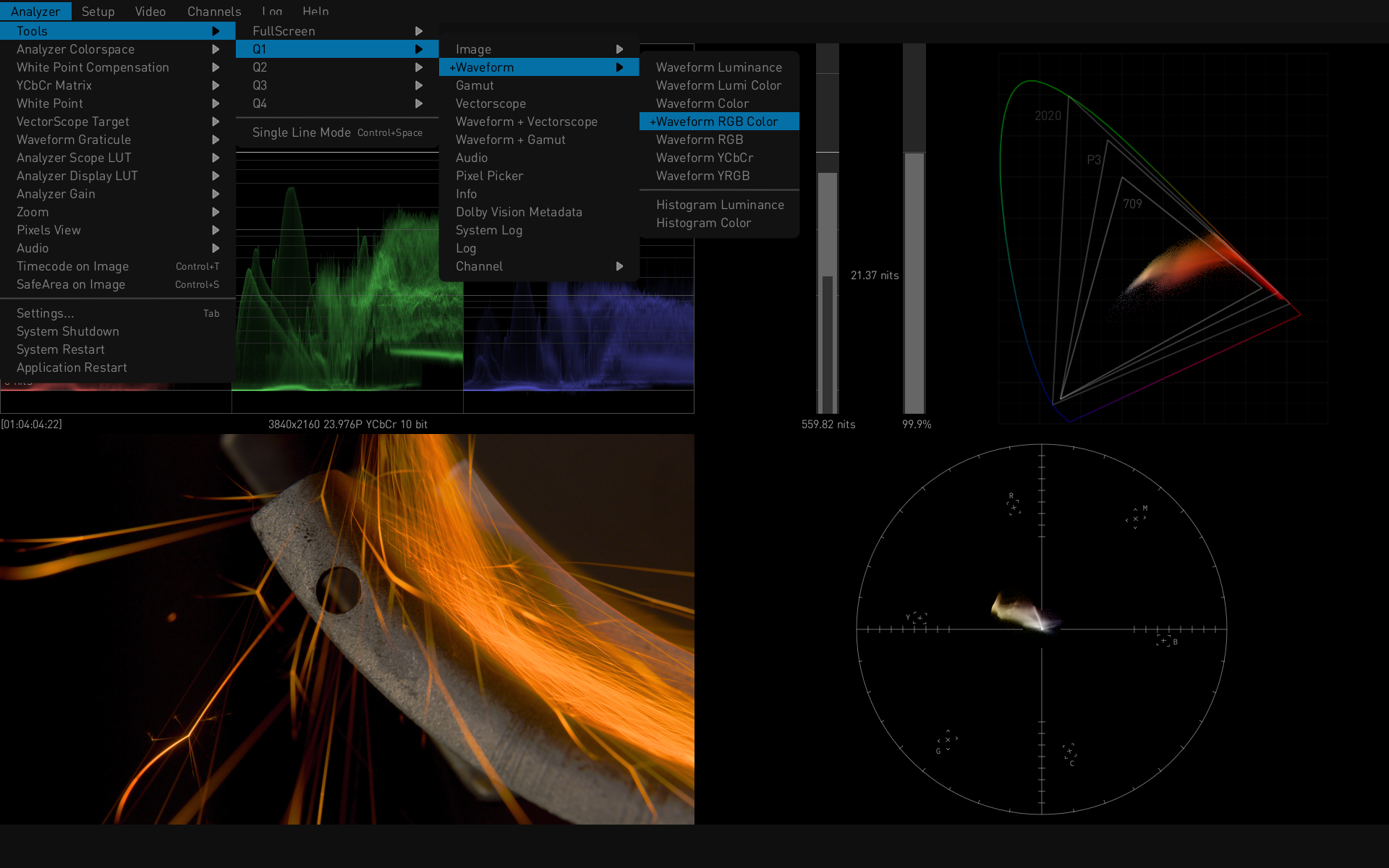This screenshot has height=868, width=1389.
Task: Open the Channels menu
Action: coord(214,12)
